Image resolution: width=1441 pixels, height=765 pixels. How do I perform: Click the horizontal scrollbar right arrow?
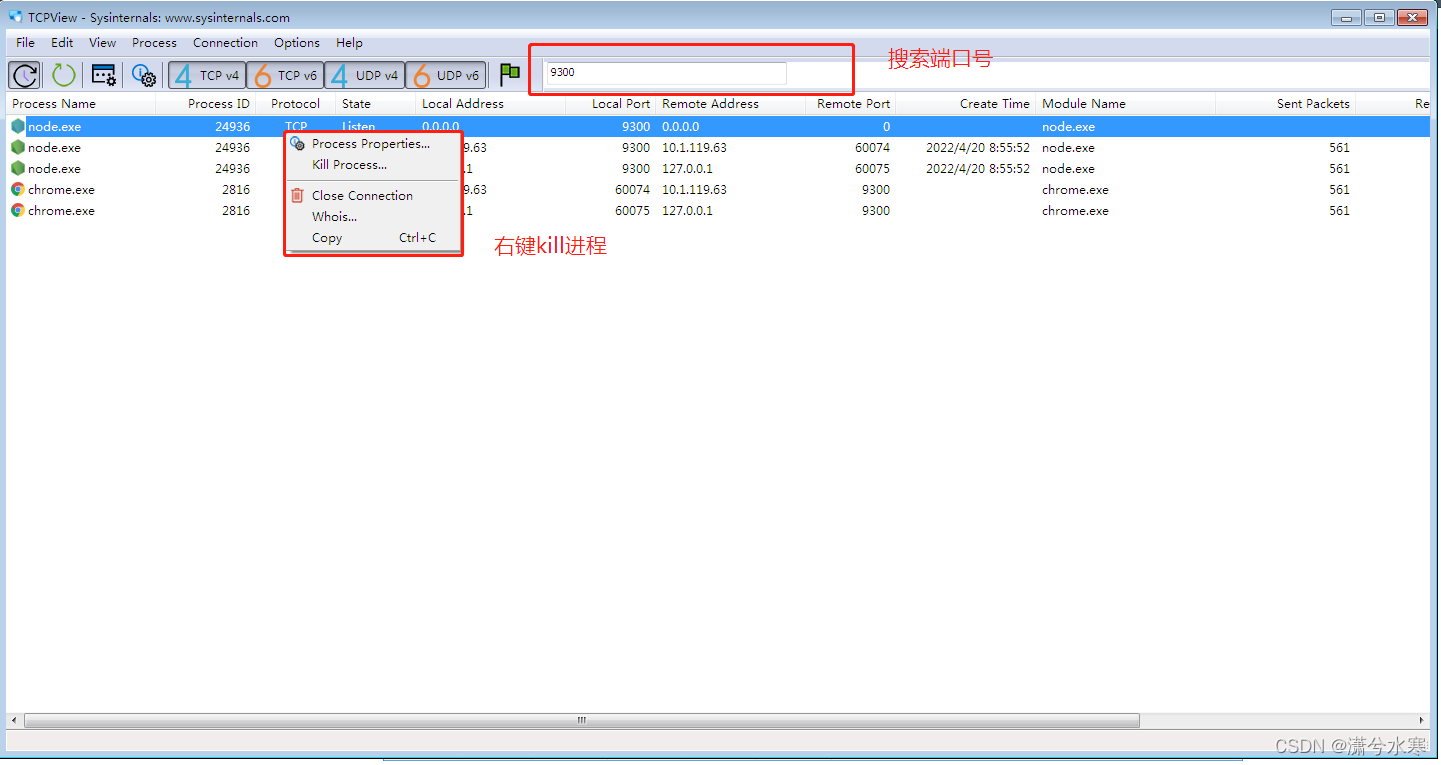1422,719
